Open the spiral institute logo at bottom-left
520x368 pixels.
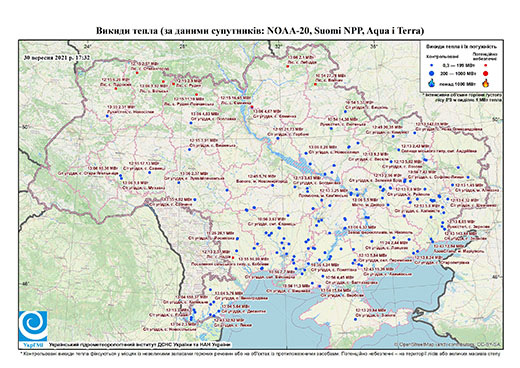(33, 326)
